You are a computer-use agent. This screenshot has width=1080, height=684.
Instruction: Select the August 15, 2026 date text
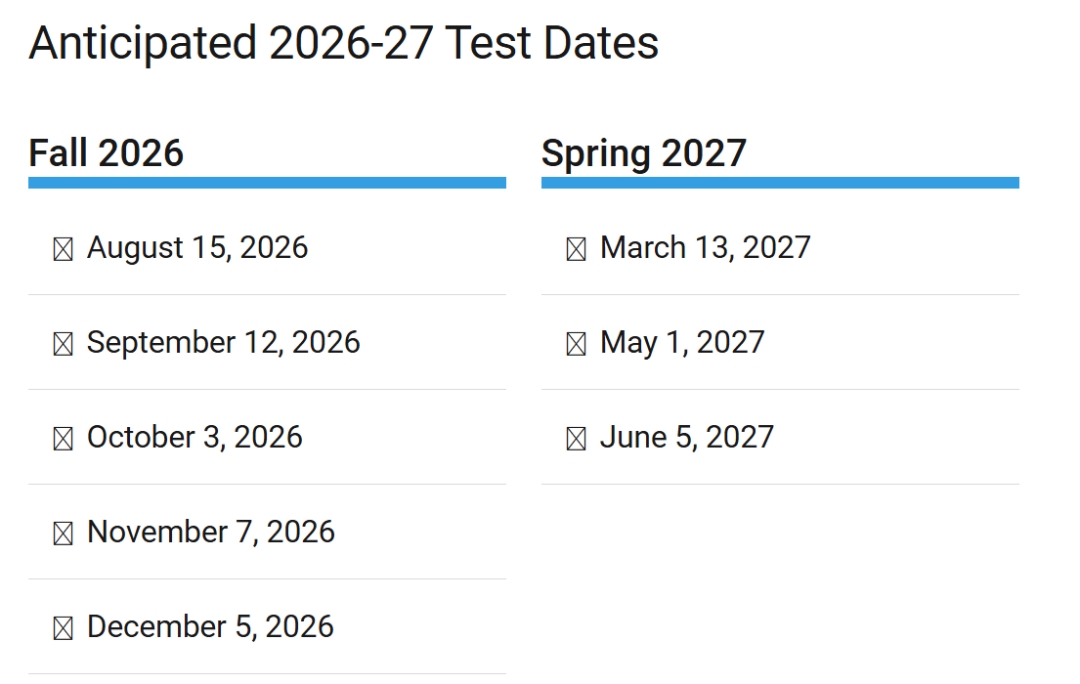coord(197,248)
